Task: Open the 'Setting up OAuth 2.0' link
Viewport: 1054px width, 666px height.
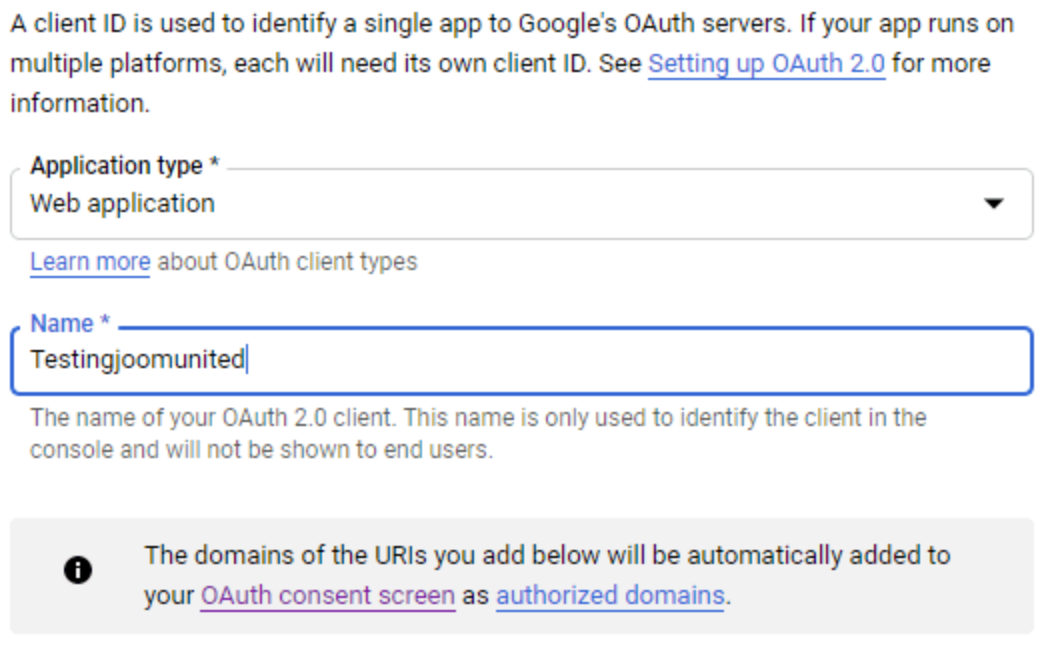Action: pos(766,64)
